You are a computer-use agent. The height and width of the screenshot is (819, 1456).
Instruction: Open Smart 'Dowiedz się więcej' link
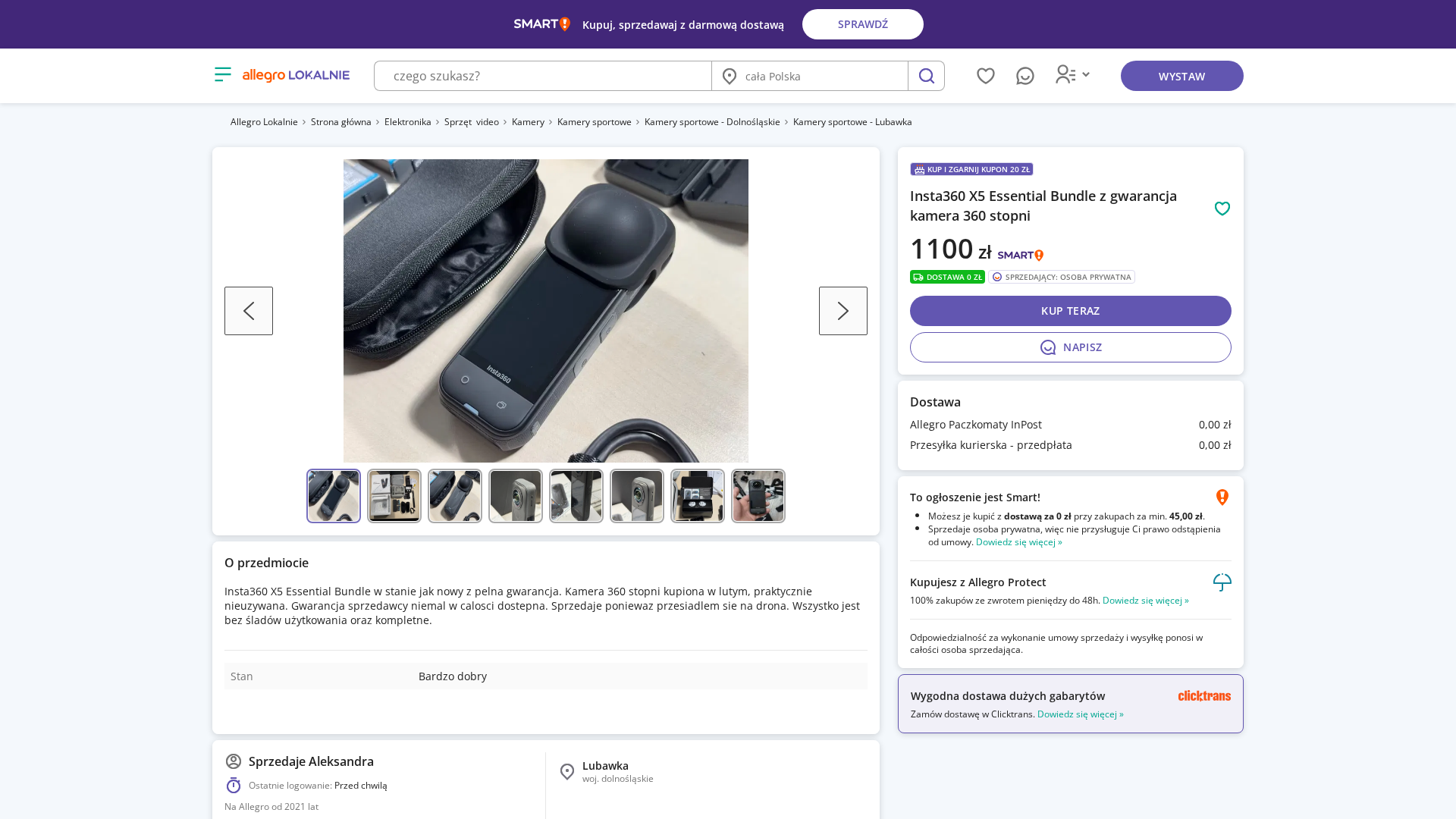pos(1018,542)
